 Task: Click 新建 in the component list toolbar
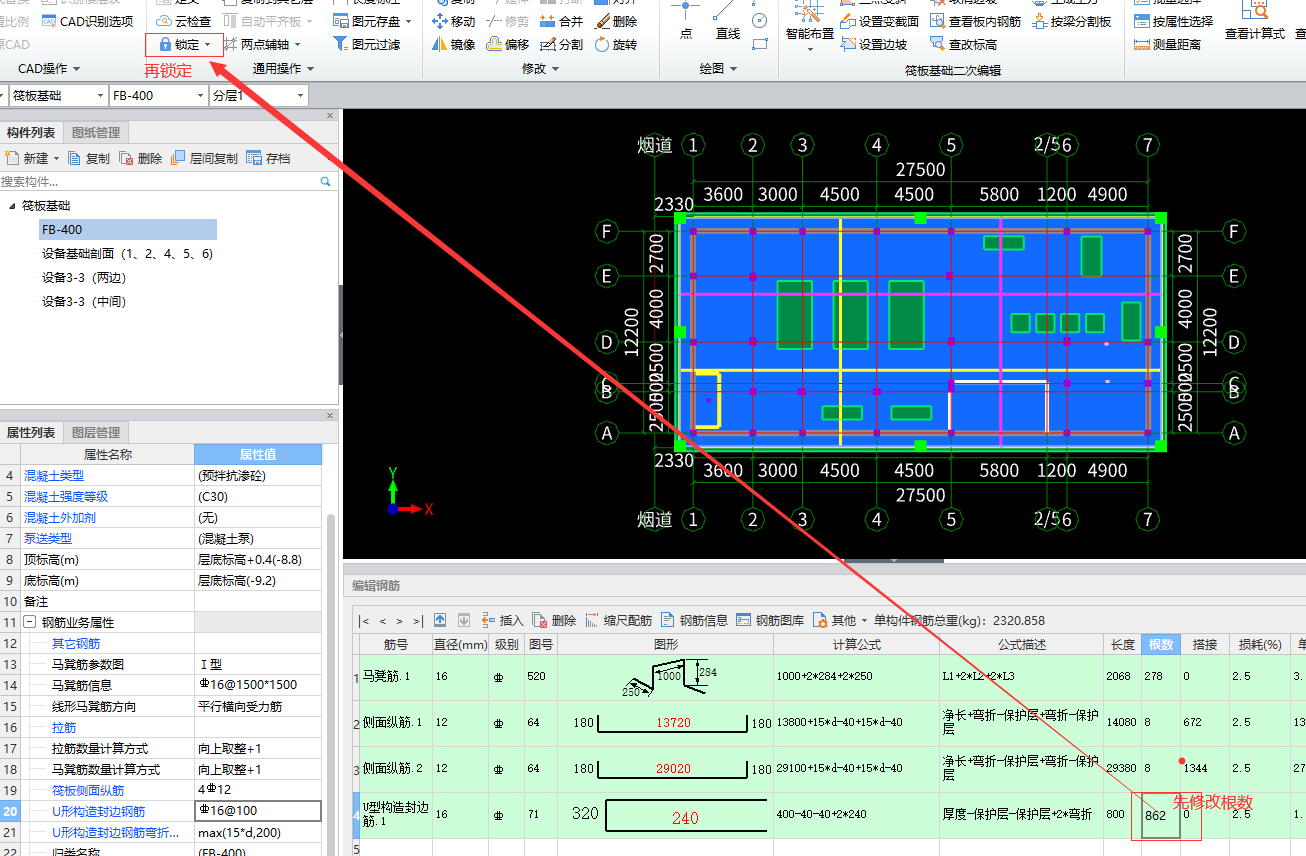pos(32,158)
